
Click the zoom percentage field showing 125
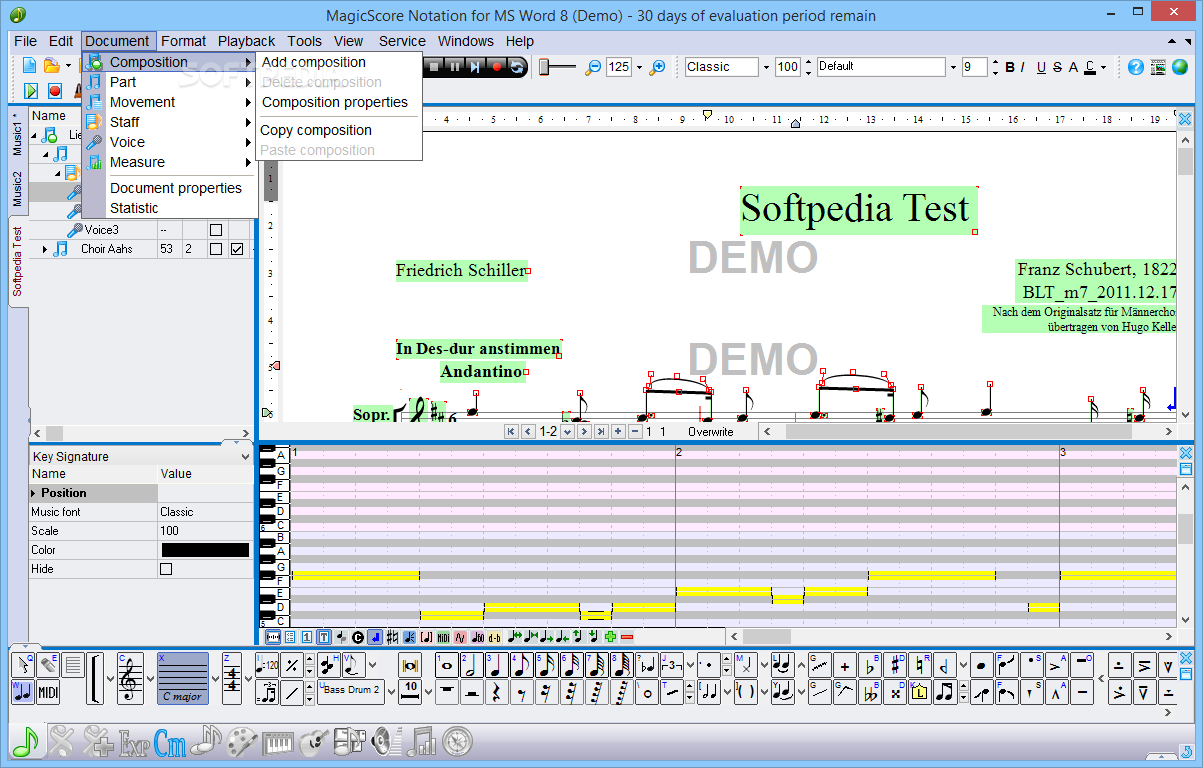coord(619,67)
